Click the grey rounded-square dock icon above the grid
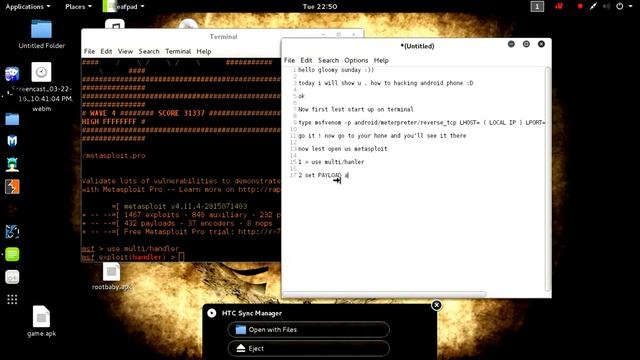640x360 pixels. coord(12,277)
